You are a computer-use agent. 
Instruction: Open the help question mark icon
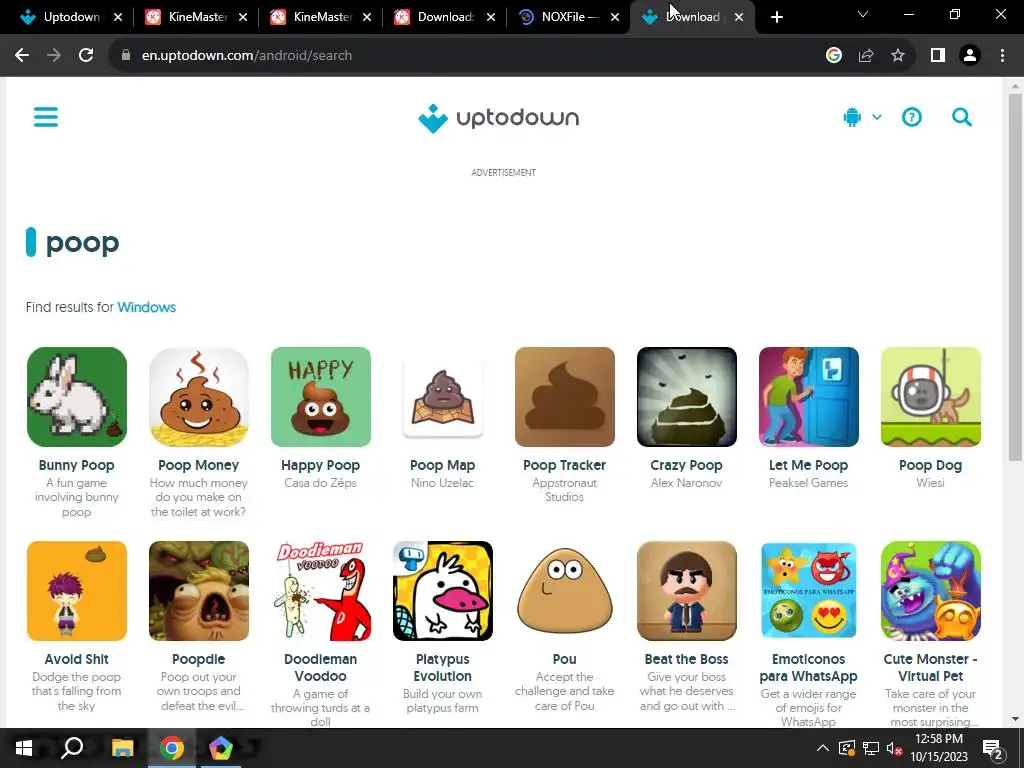pos(912,118)
